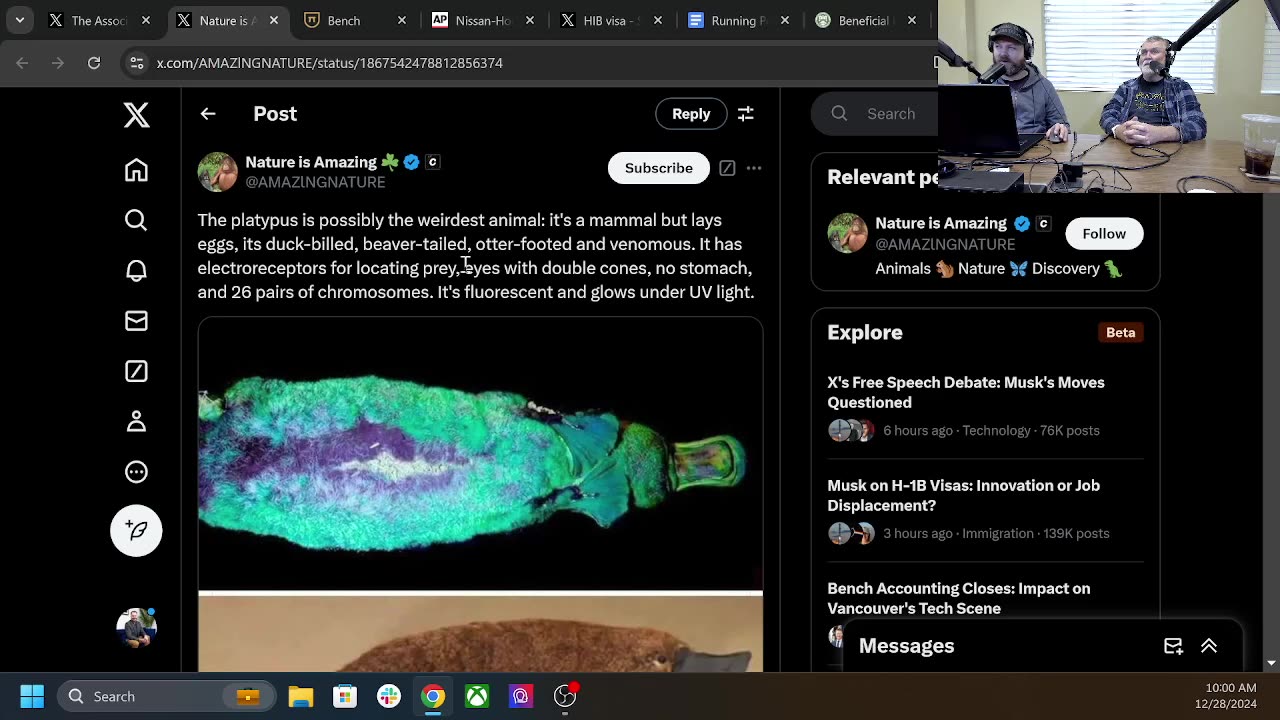
Task: Open the brown platypus photo
Action: coord(480,634)
